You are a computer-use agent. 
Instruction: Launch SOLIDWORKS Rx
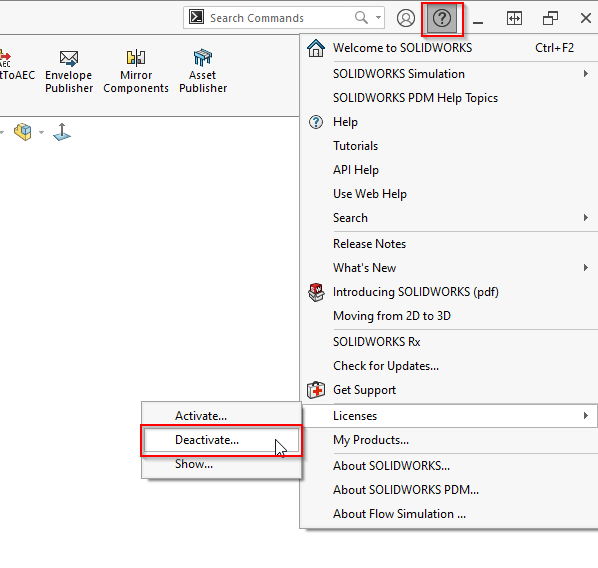[448, 342]
